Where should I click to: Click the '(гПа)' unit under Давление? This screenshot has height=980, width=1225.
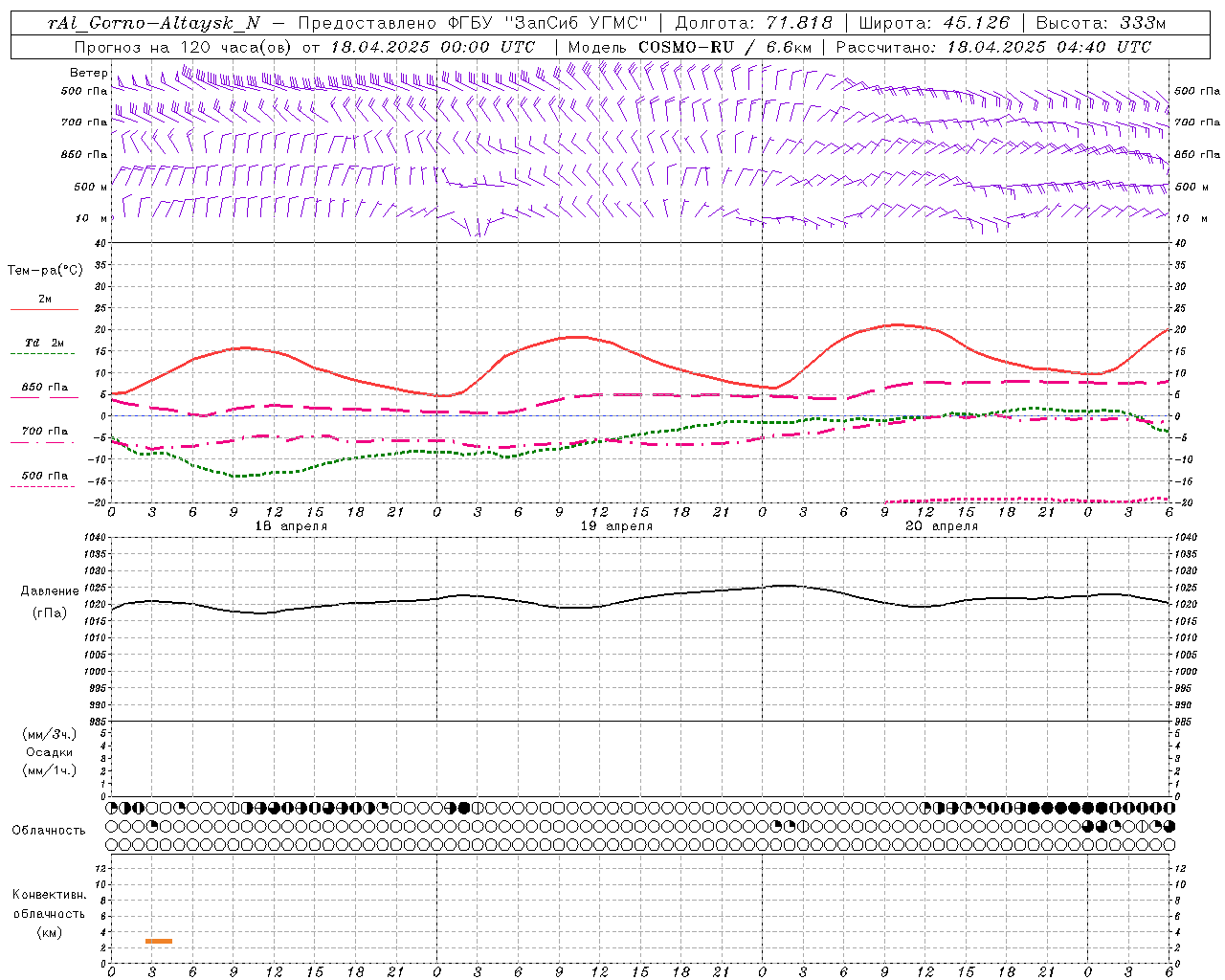pos(49,613)
